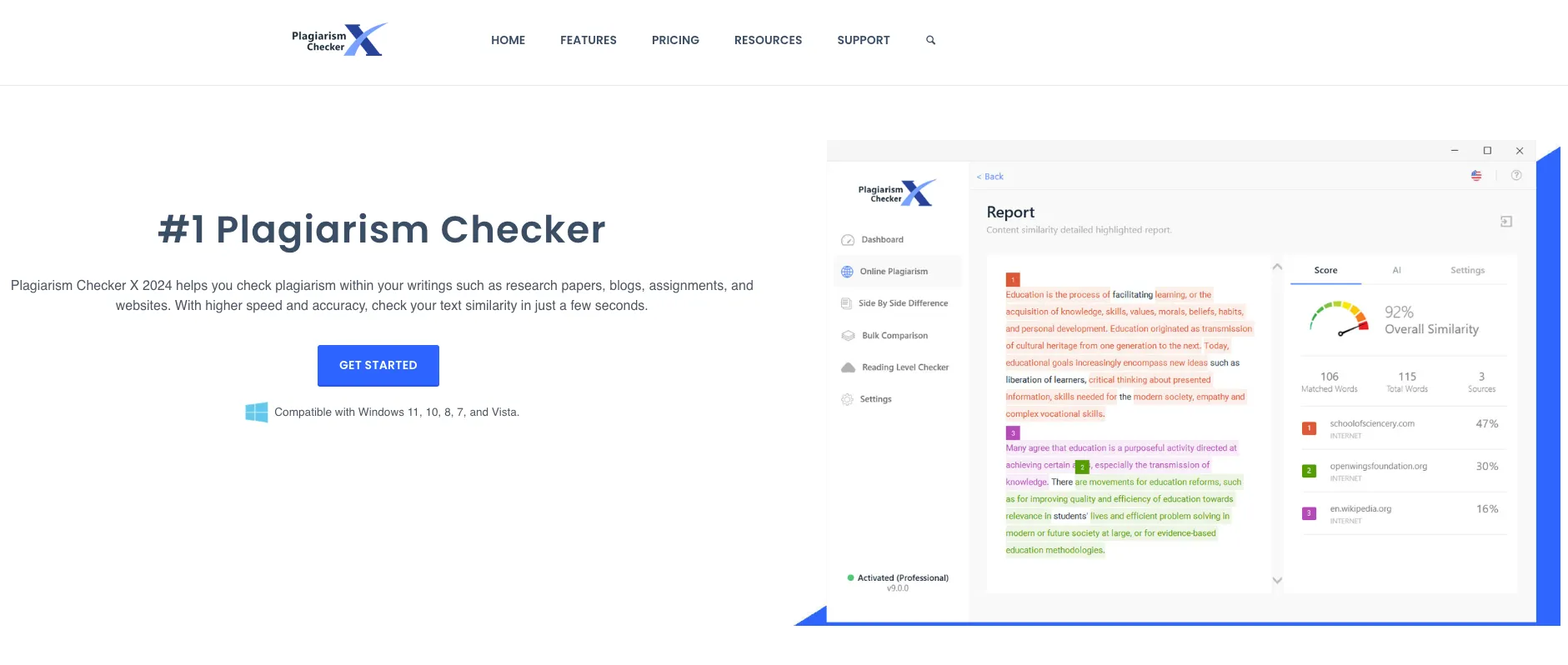The image size is (1568, 665).
Task: Click the orange source marker 1 in text
Action: point(1013,280)
